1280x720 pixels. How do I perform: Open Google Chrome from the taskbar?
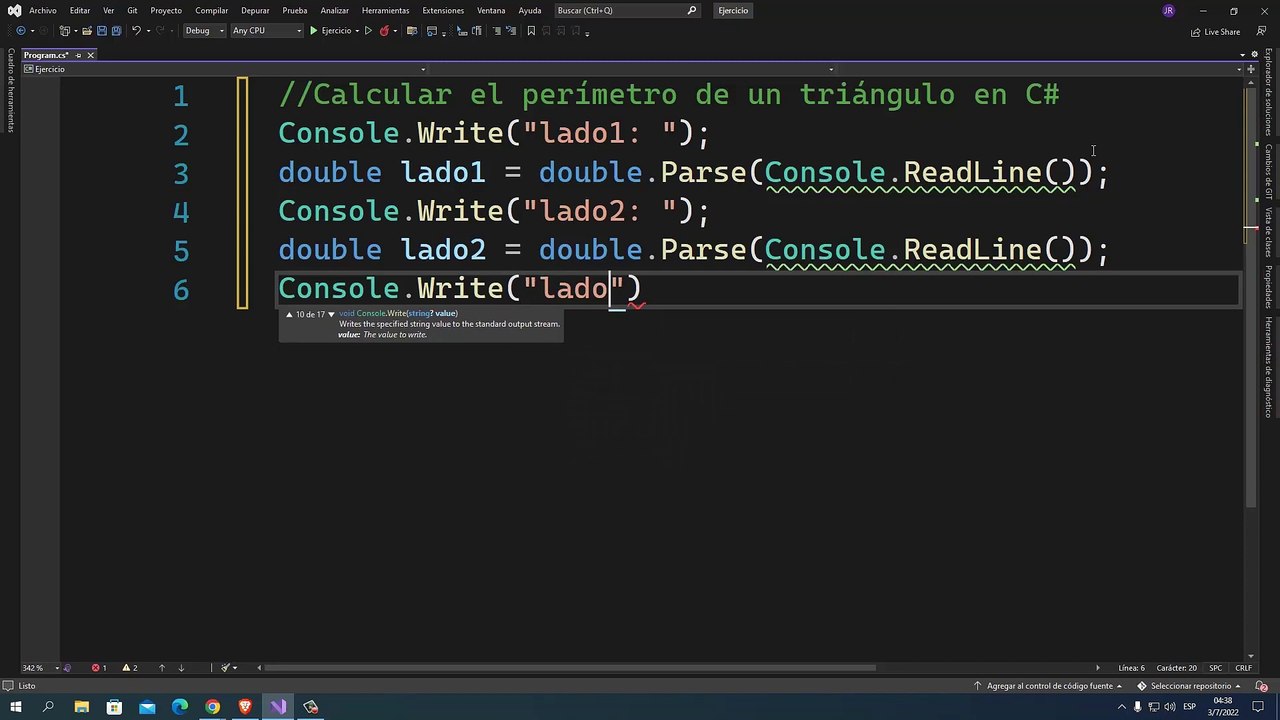[x=213, y=707]
